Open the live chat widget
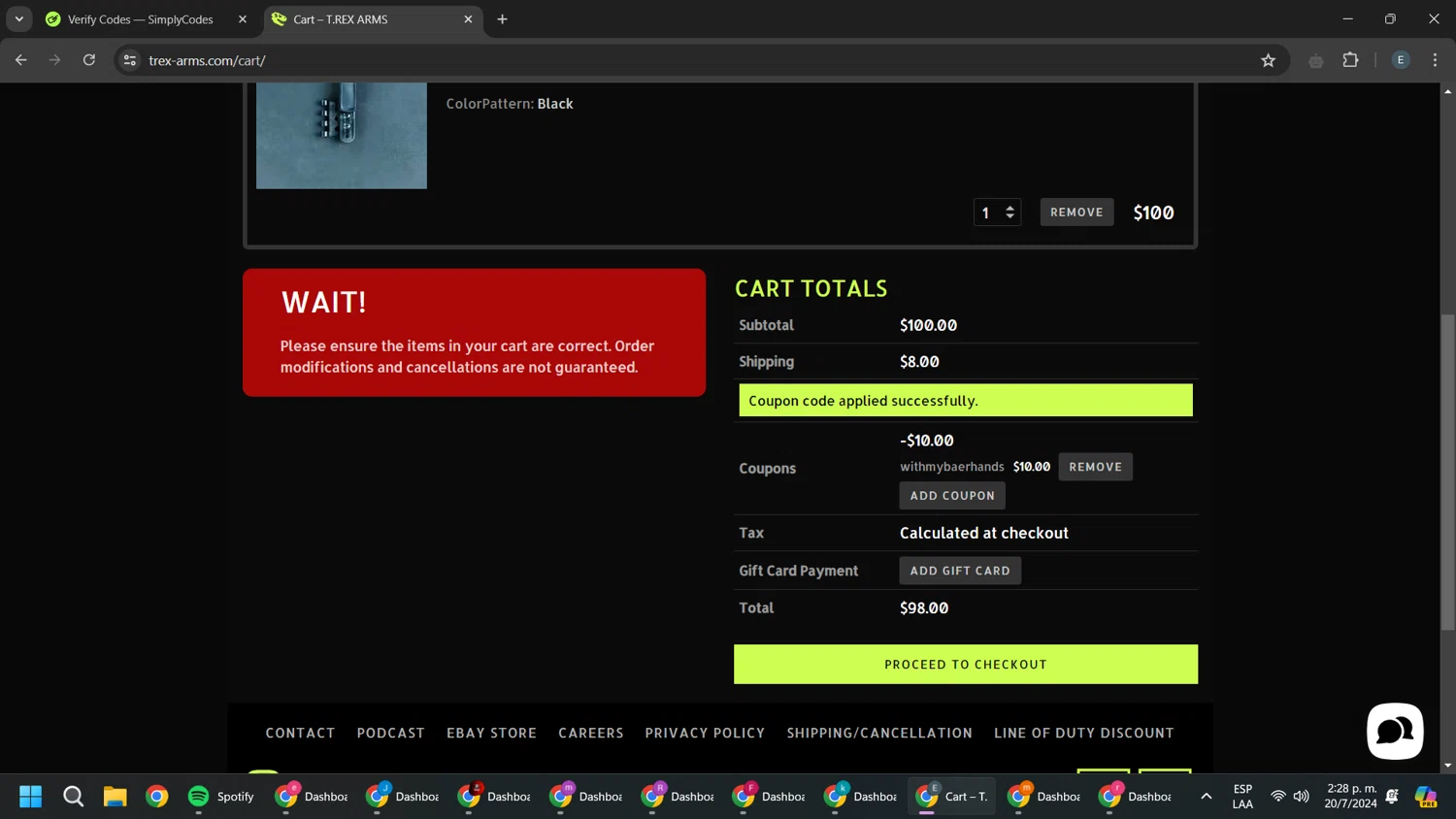This screenshot has height=819, width=1456. point(1395,731)
